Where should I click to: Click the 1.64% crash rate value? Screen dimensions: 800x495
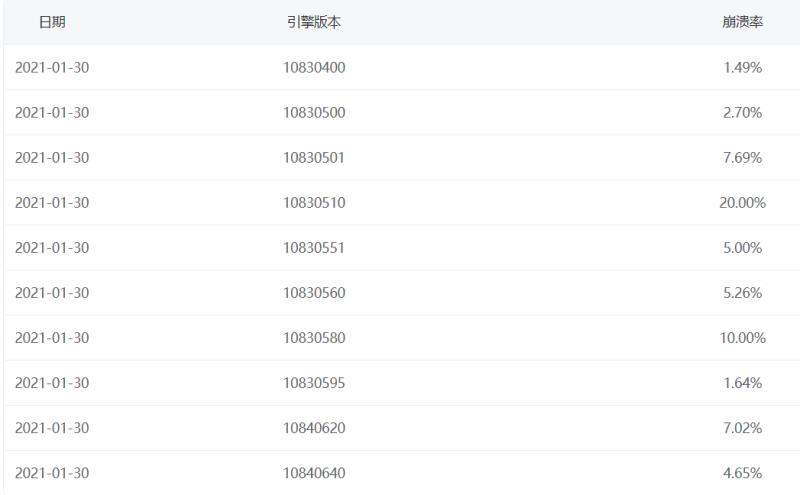coord(742,383)
